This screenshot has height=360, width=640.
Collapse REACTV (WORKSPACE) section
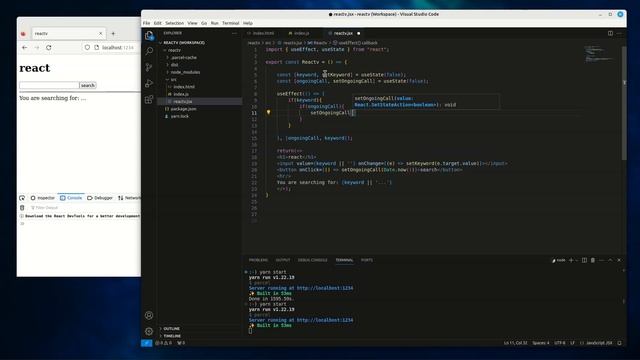coord(183,42)
